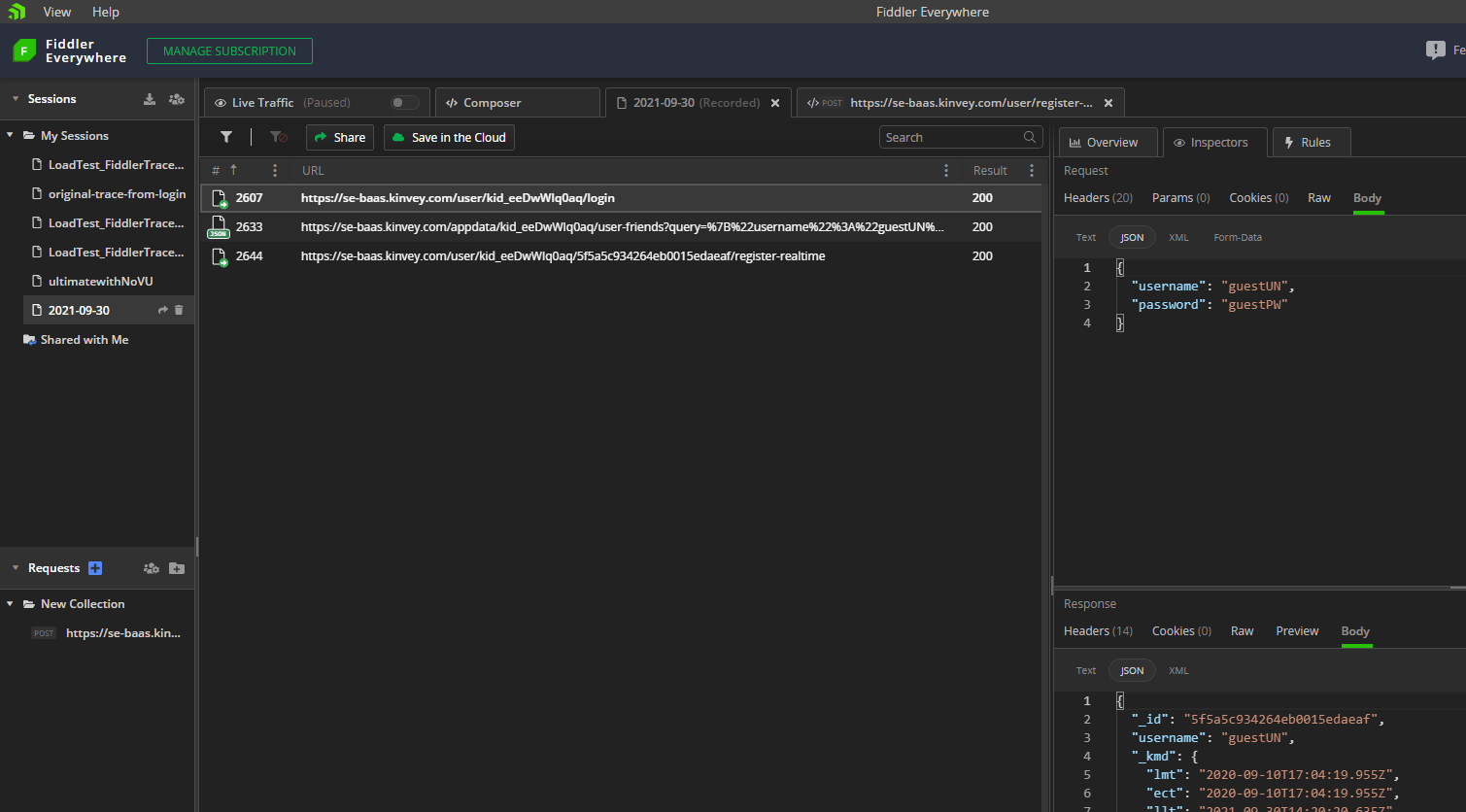Select JSON format for the response body
The height and width of the screenshot is (812, 1466).
click(x=1132, y=670)
